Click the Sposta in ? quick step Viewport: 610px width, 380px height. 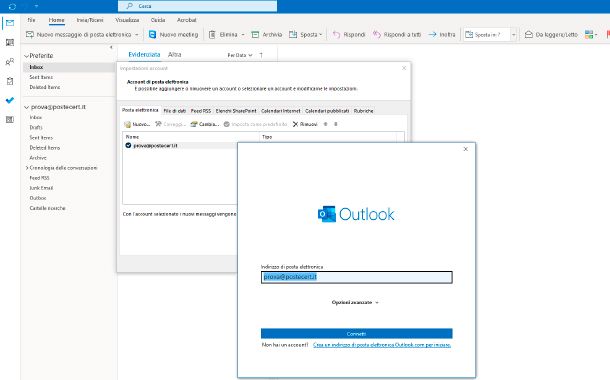tap(486, 35)
